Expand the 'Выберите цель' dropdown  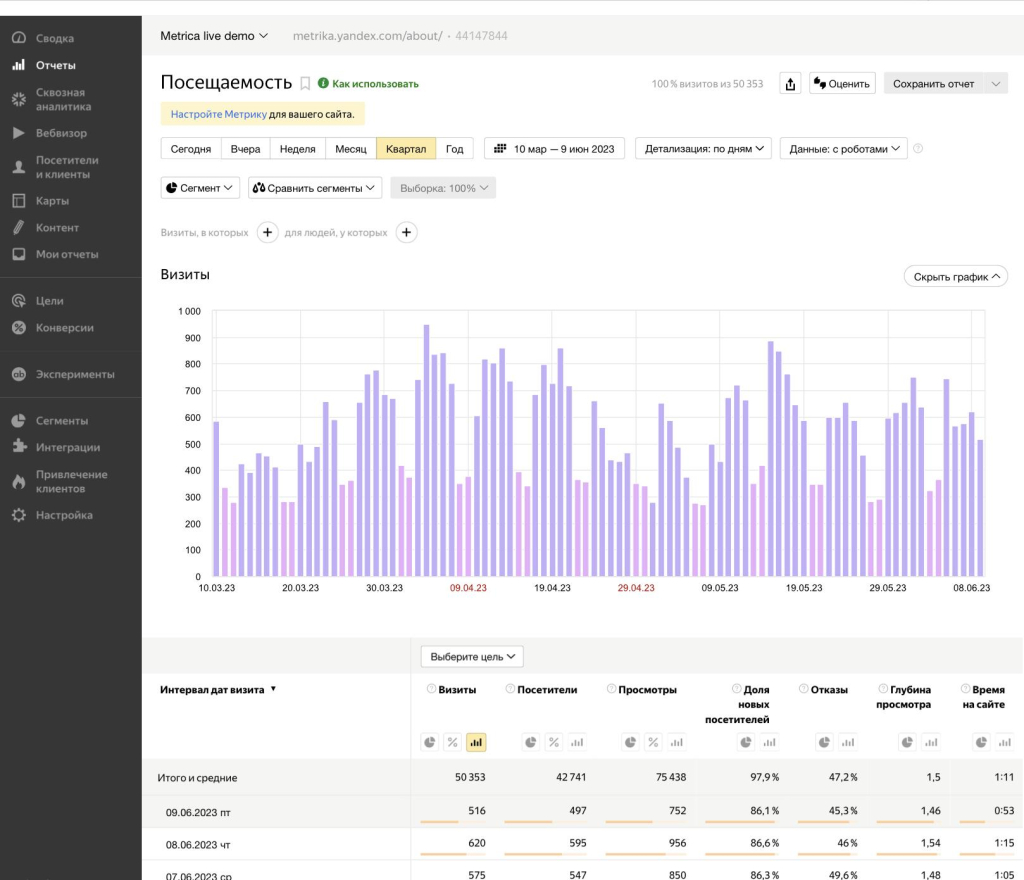pyautogui.click(x=472, y=657)
